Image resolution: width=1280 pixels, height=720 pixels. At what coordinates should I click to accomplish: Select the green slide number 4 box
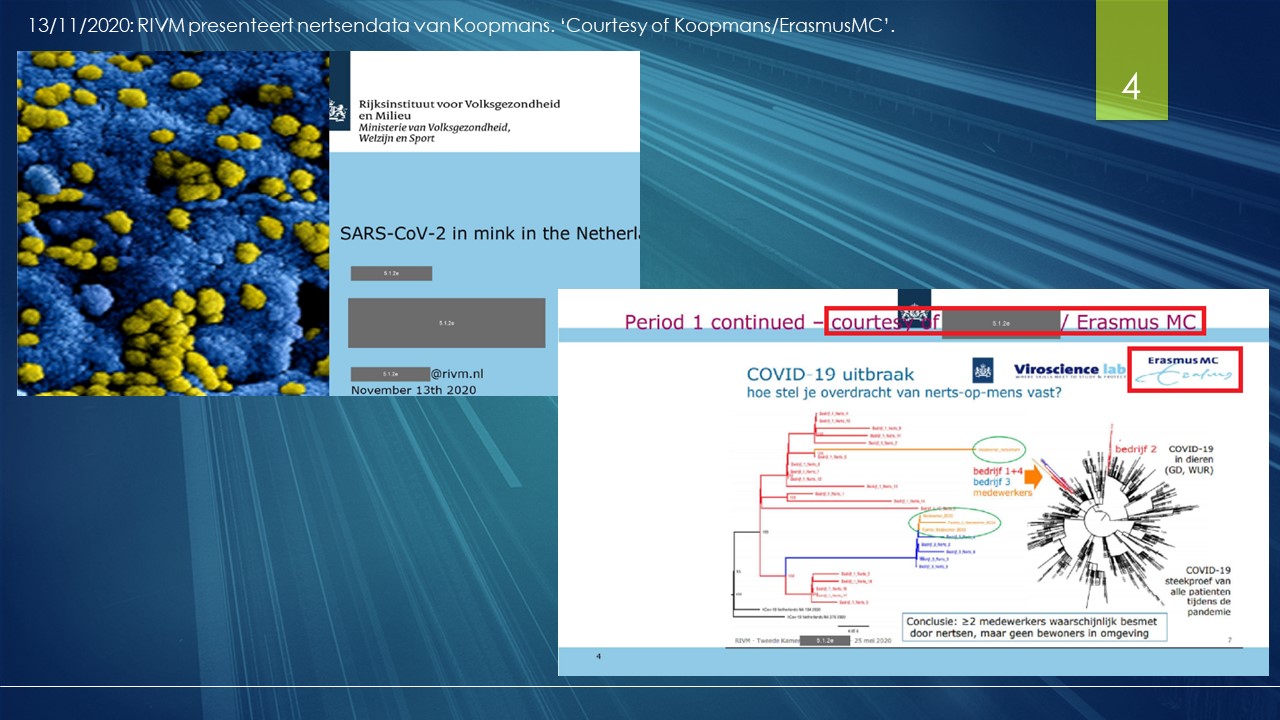[x=1131, y=60]
